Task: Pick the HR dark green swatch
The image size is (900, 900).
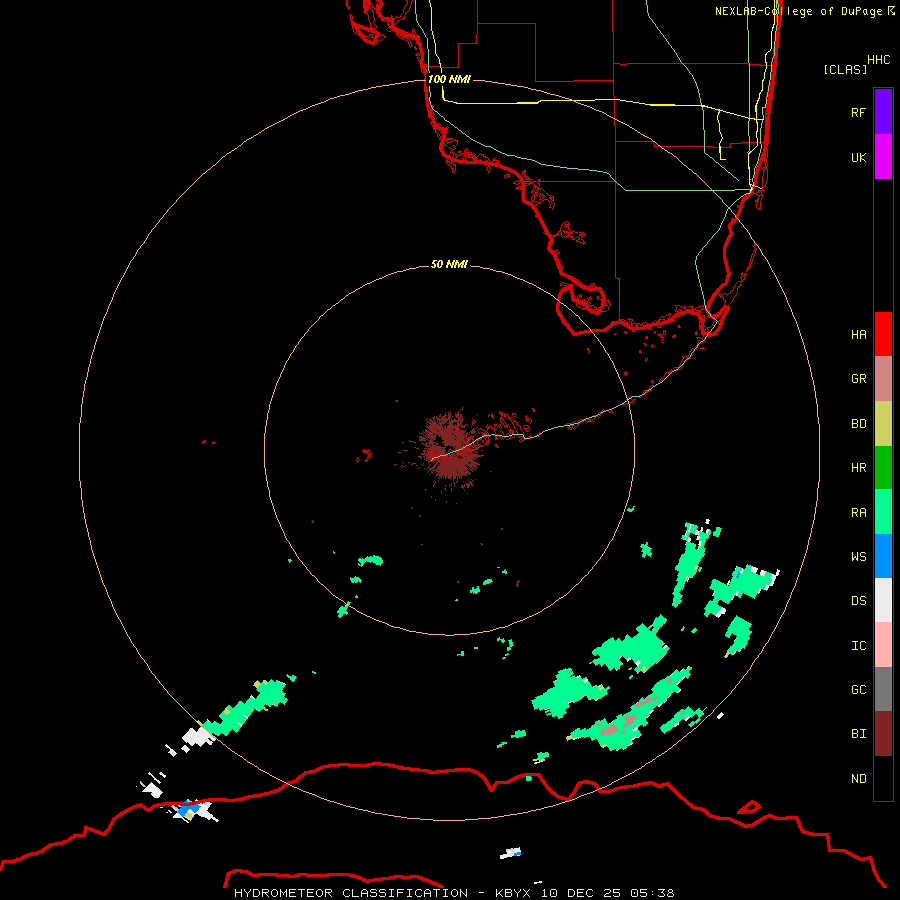Action: [883, 467]
